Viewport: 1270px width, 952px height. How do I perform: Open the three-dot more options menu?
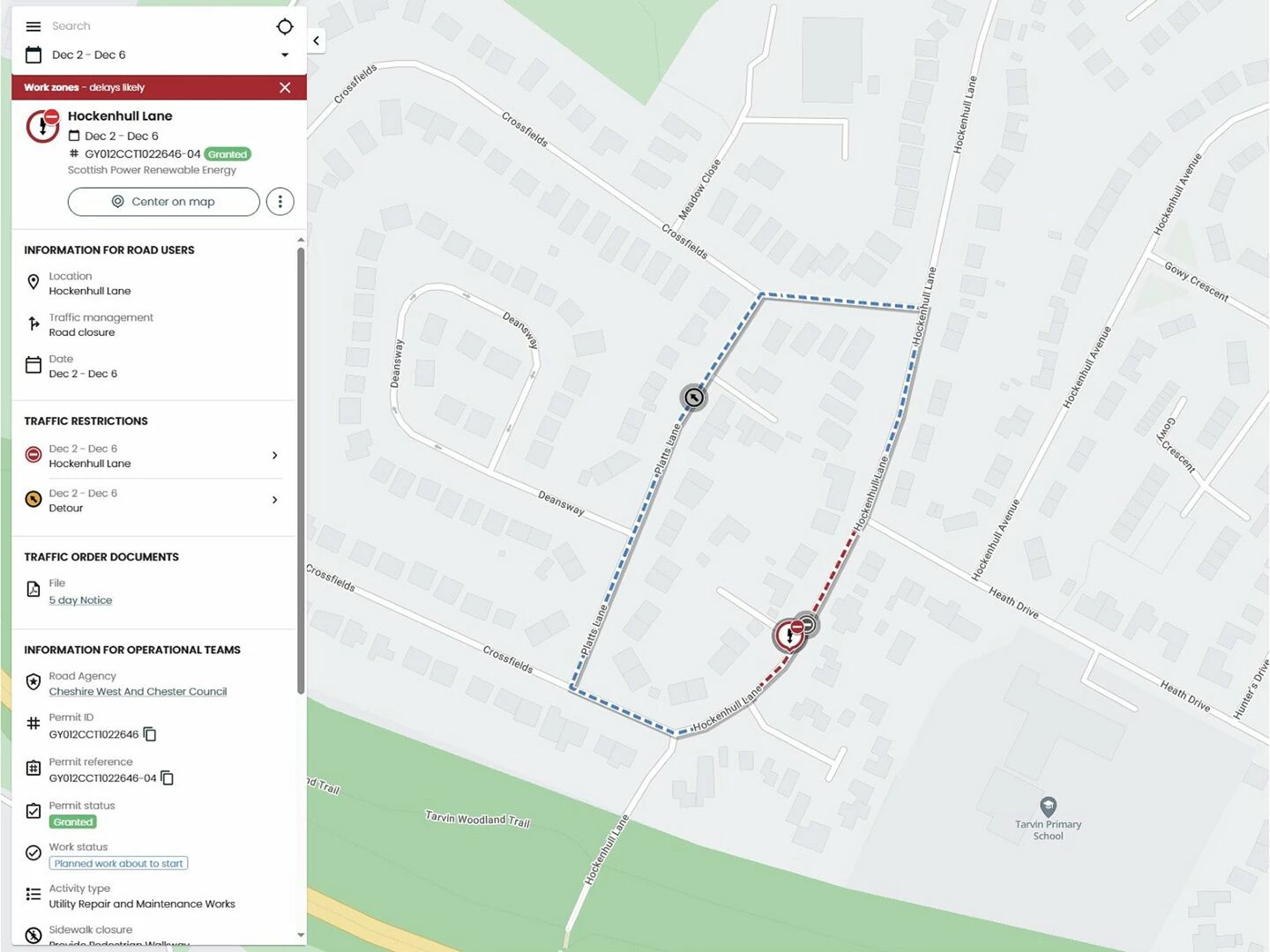pos(280,202)
